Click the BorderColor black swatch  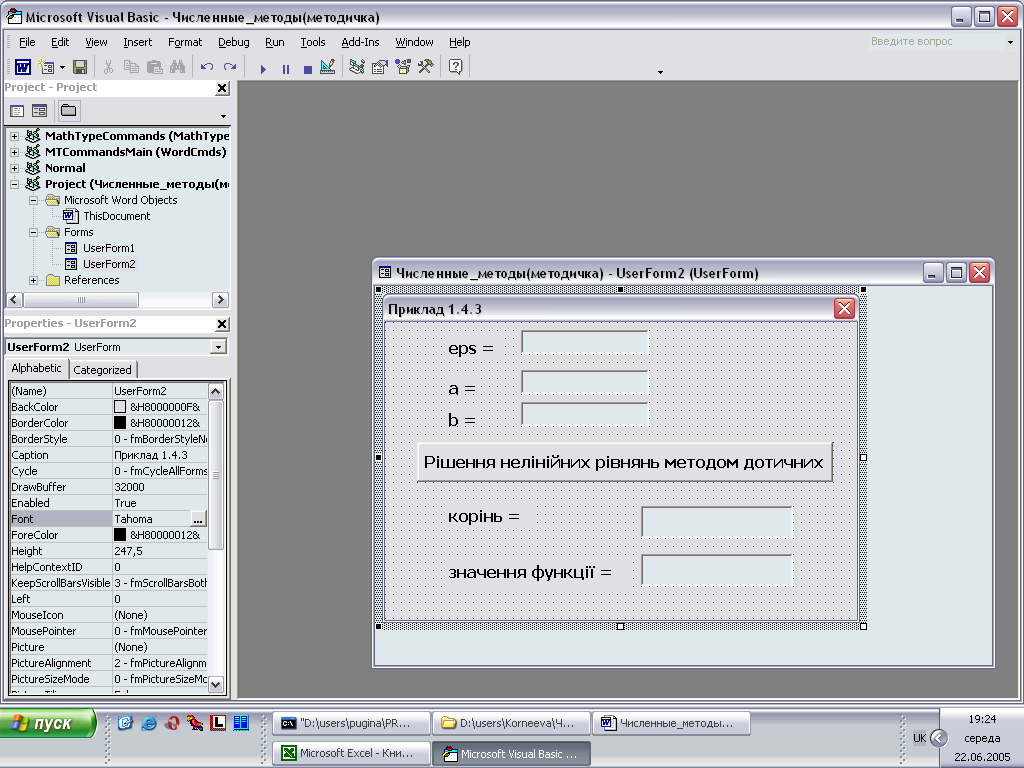click(120, 423)
